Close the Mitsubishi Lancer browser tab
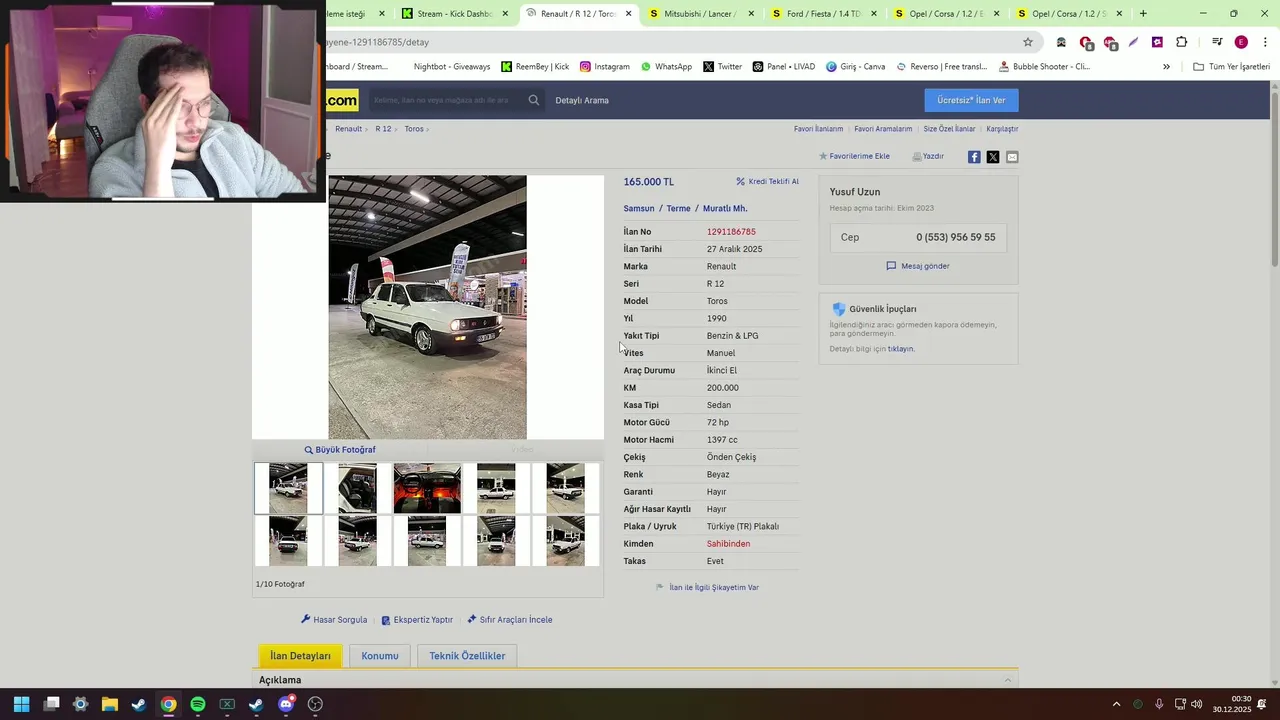This screenshot has width=1280, height=720. click(751, 14)
